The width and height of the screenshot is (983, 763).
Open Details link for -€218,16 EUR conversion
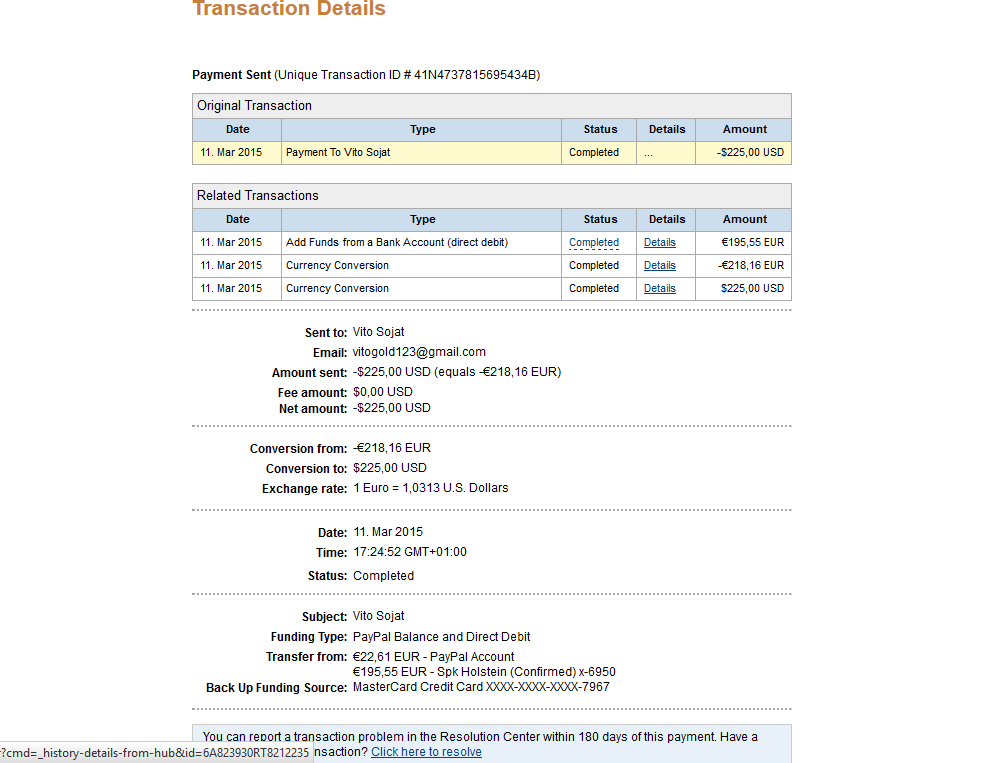(660, 266)
